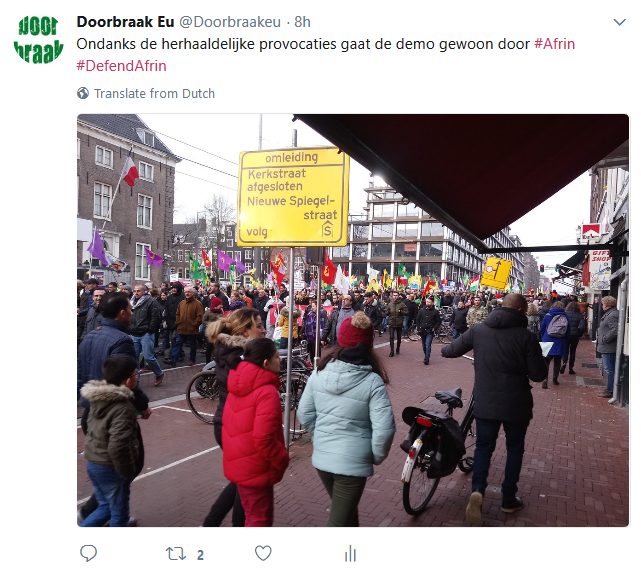The height and width of the screenshot is (572, 641).
Task: View tweet activity bar chart icon
Action: (350, 554)
